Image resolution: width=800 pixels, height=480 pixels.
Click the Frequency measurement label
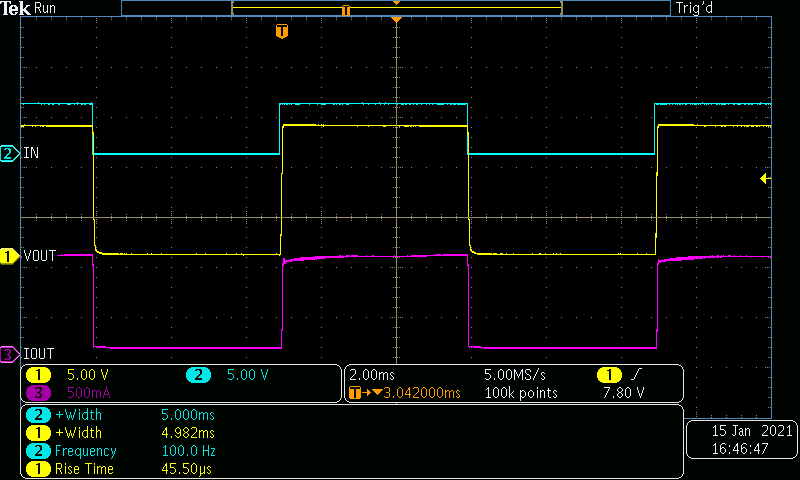86,451
